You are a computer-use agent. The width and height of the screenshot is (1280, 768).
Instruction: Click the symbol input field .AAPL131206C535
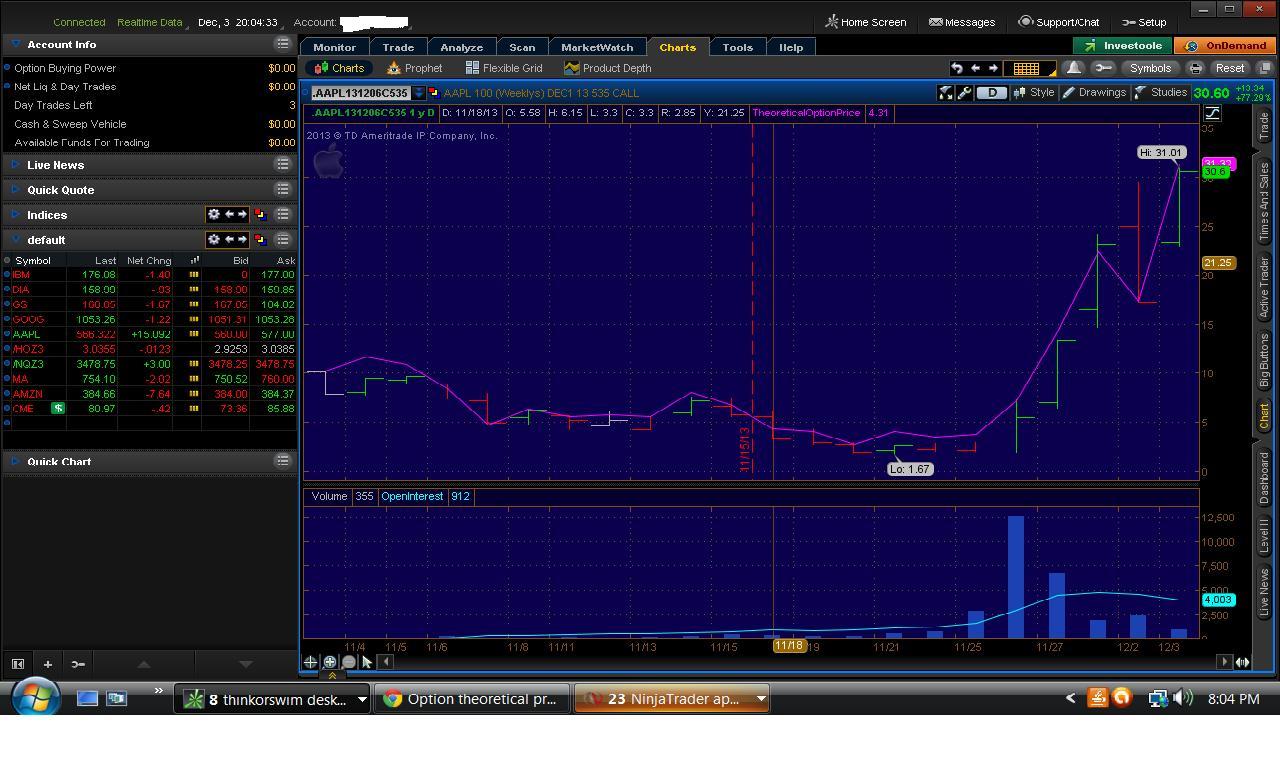point(360,93)
